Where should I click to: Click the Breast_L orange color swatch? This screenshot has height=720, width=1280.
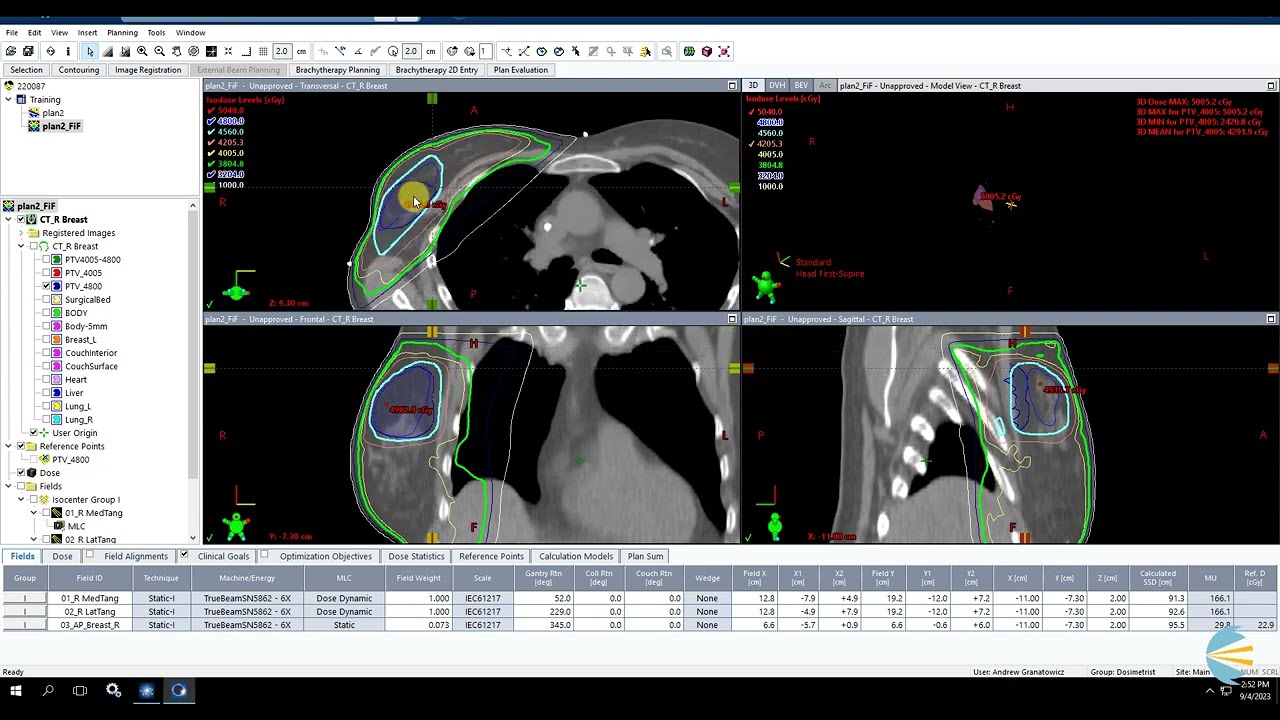tap(57, 340)
